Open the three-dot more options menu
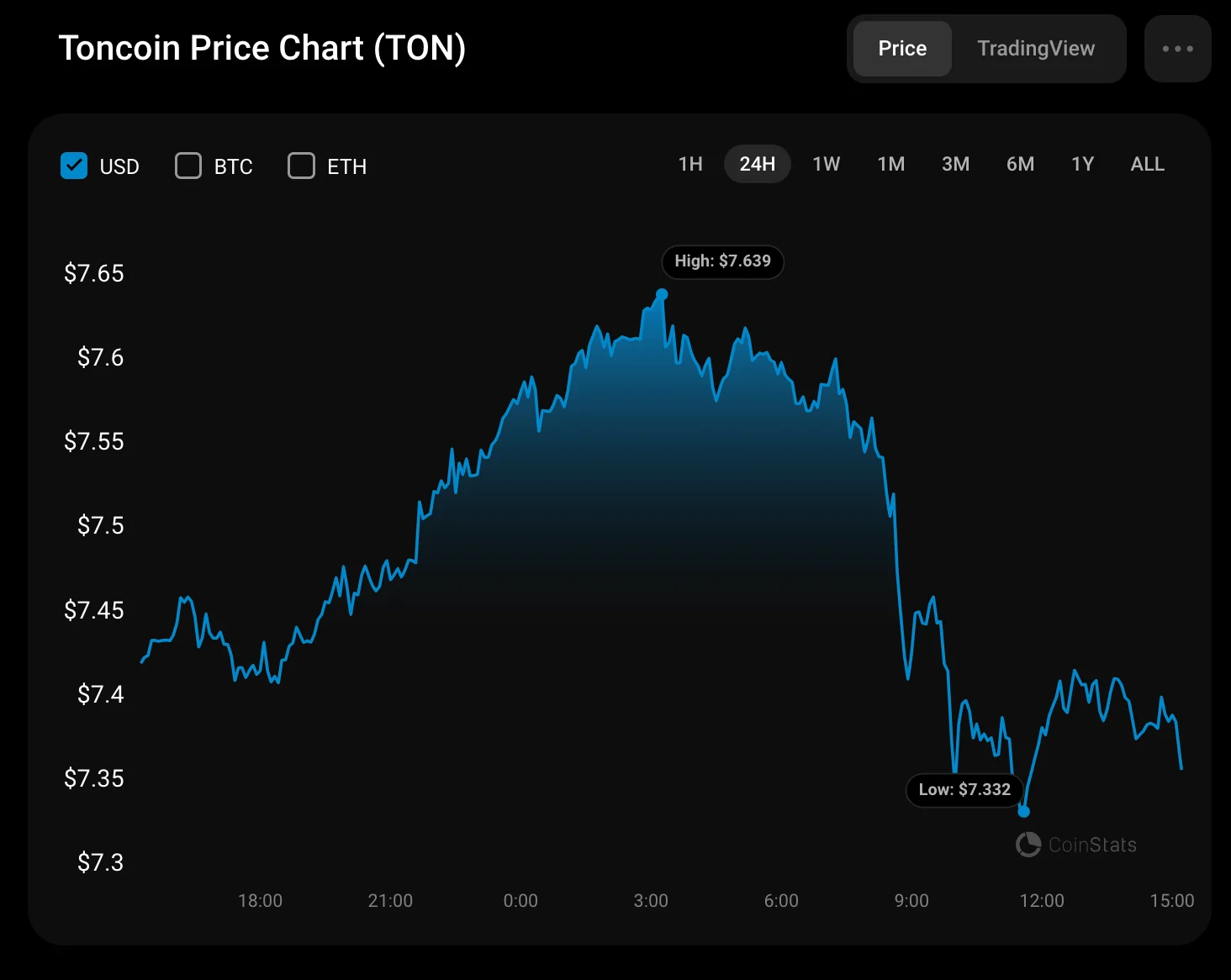 [x=1177, y=49]
